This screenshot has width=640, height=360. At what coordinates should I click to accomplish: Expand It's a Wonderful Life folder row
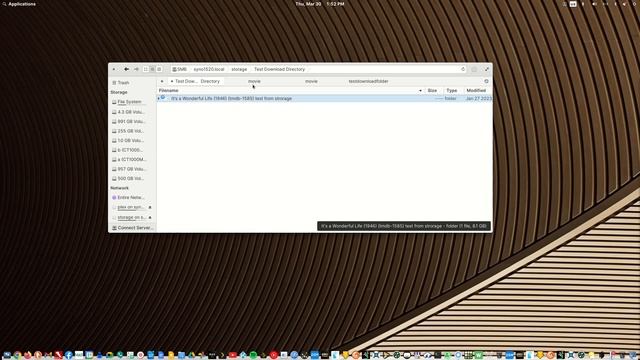click(159, 98)
